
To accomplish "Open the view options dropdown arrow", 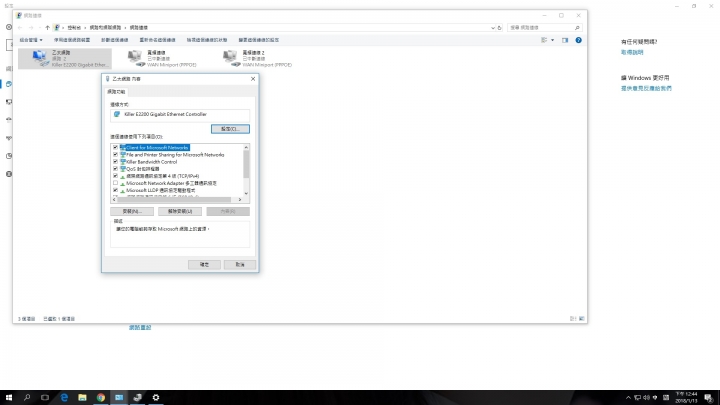I will (552, 40).
